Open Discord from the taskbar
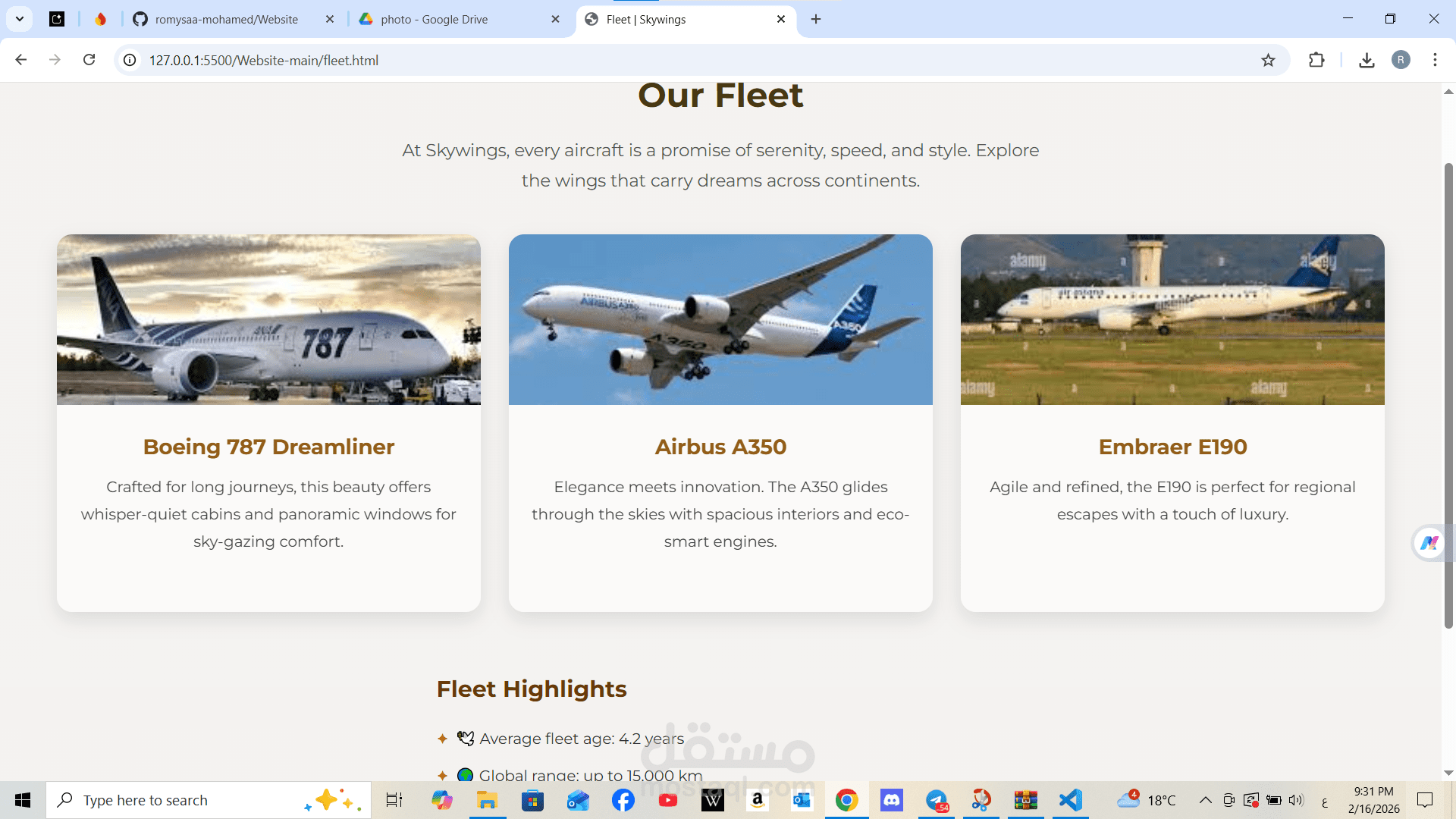The image size is (1456, 819). pos(891,800)
